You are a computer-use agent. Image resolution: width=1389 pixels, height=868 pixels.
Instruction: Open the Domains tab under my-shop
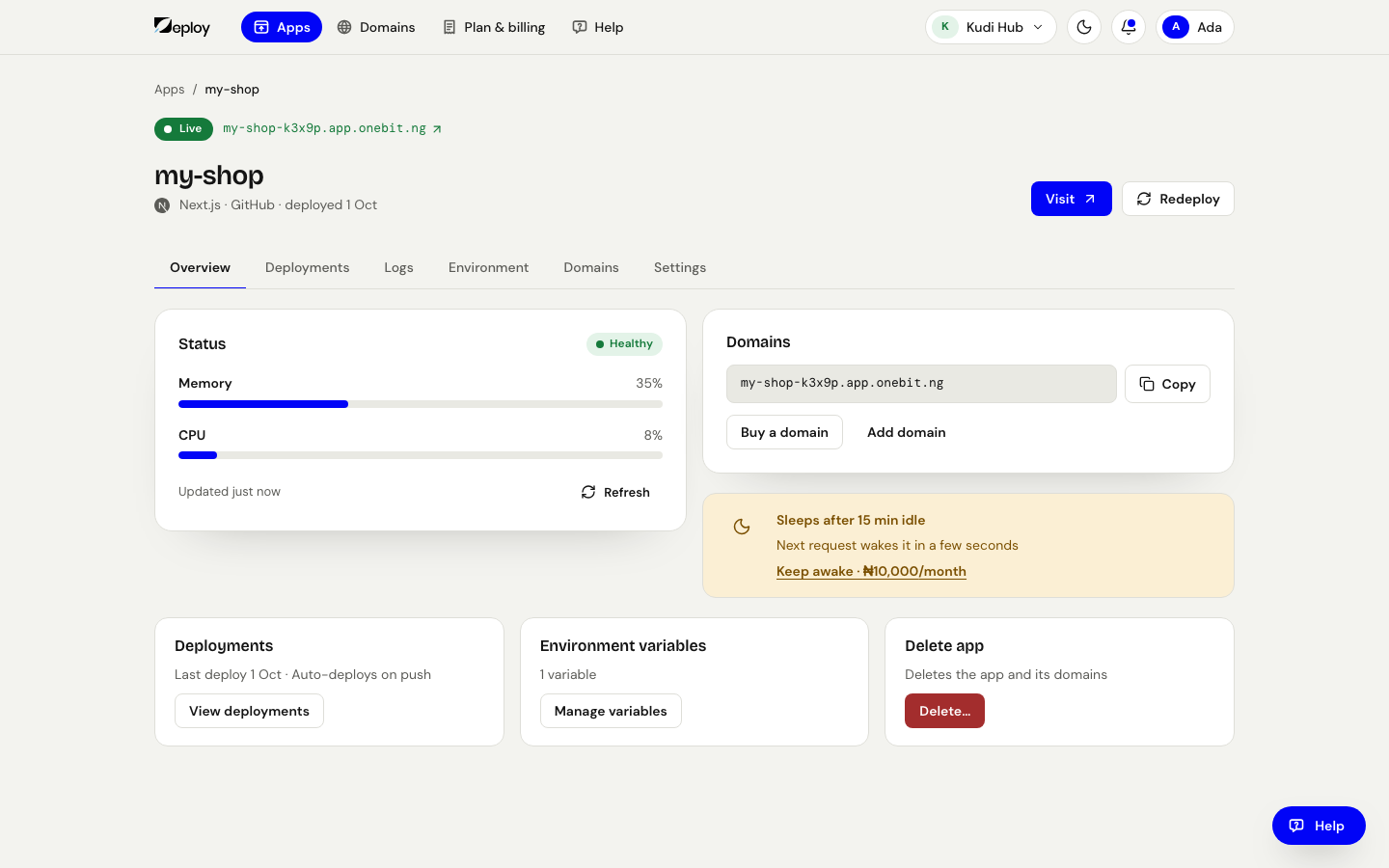[591, 268]
